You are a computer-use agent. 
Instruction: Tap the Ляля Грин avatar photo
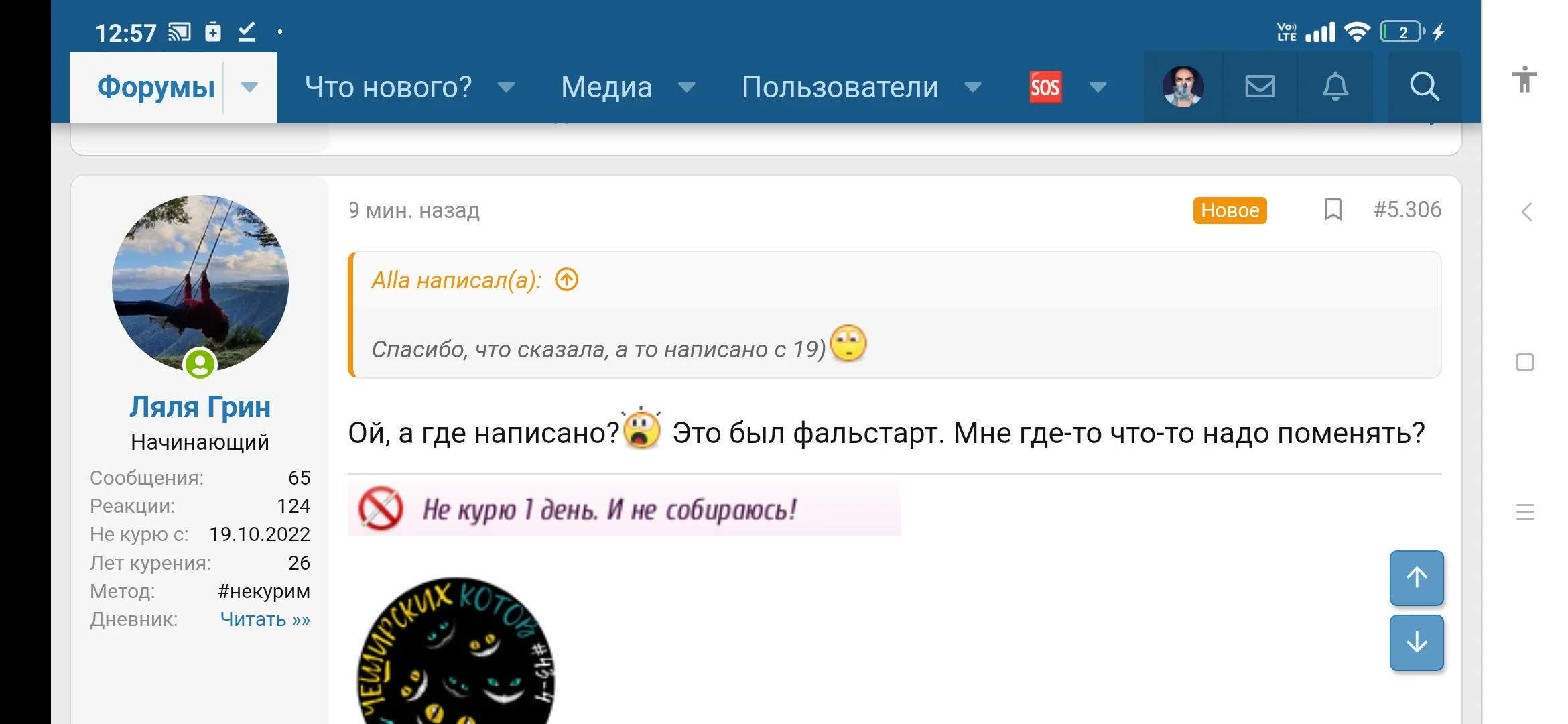click(x=201, y=284)
